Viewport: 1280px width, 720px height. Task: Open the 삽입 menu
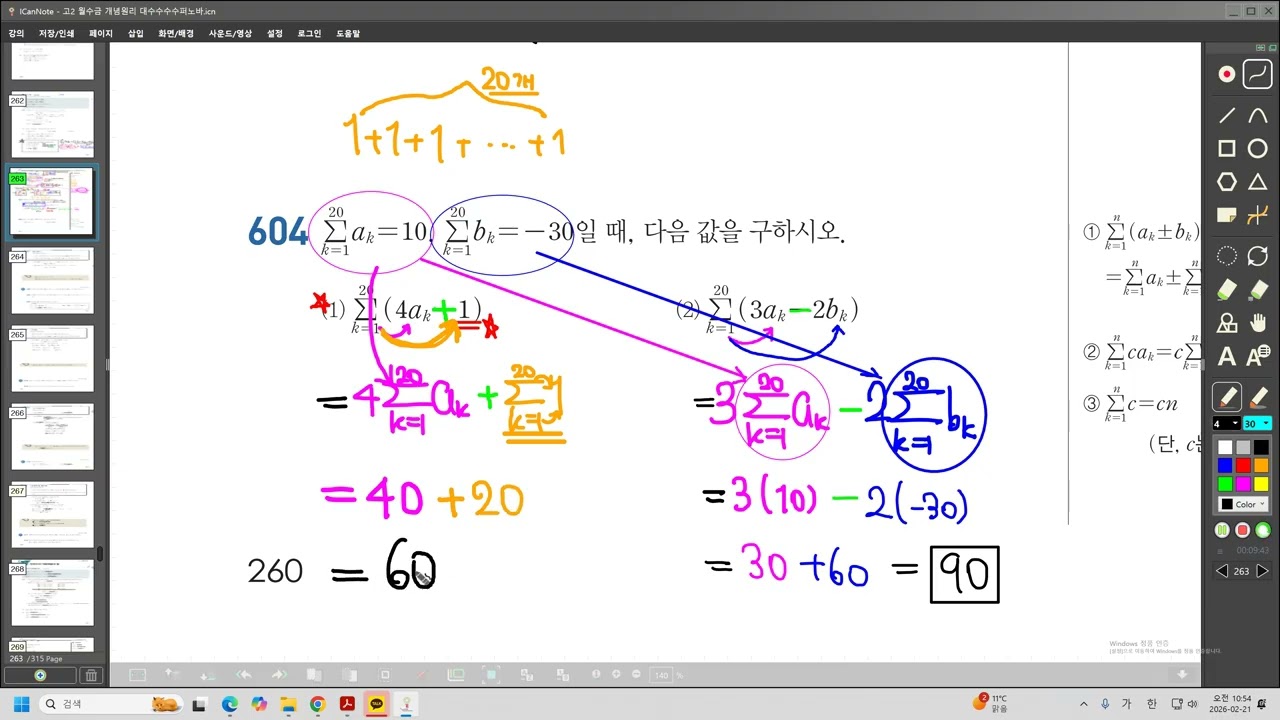click(136, 33)
